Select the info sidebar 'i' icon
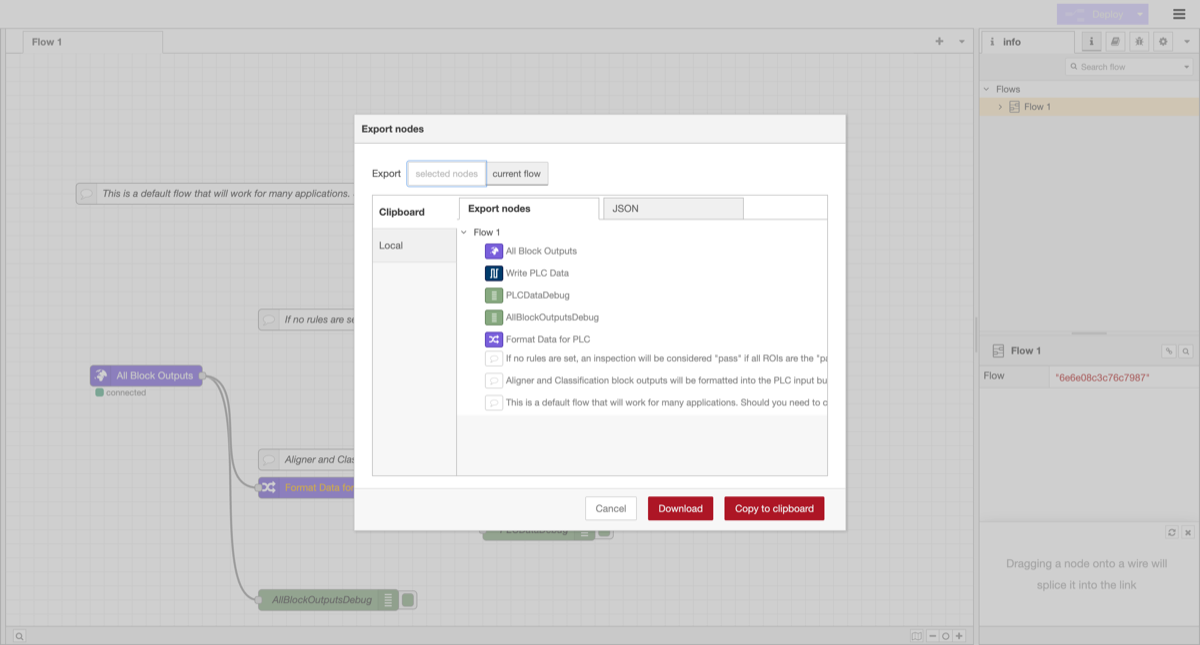Viewport: 1200px width, 645px height. 1090,41
